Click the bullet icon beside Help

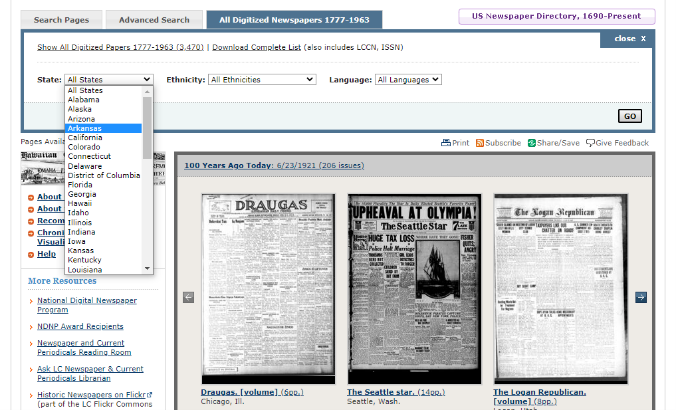click(x=31, y=255)
